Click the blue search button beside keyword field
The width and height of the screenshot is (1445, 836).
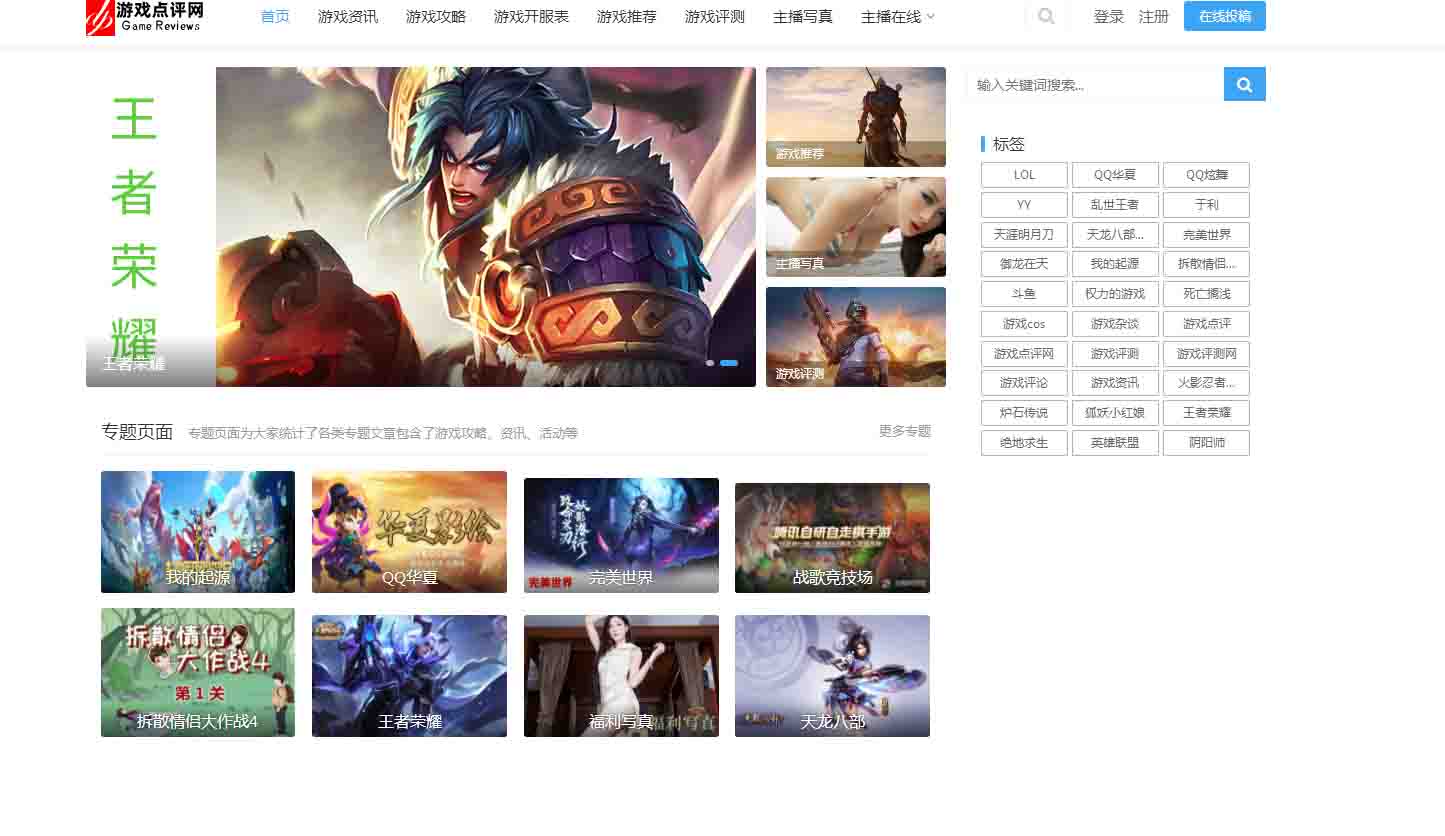1245,84
